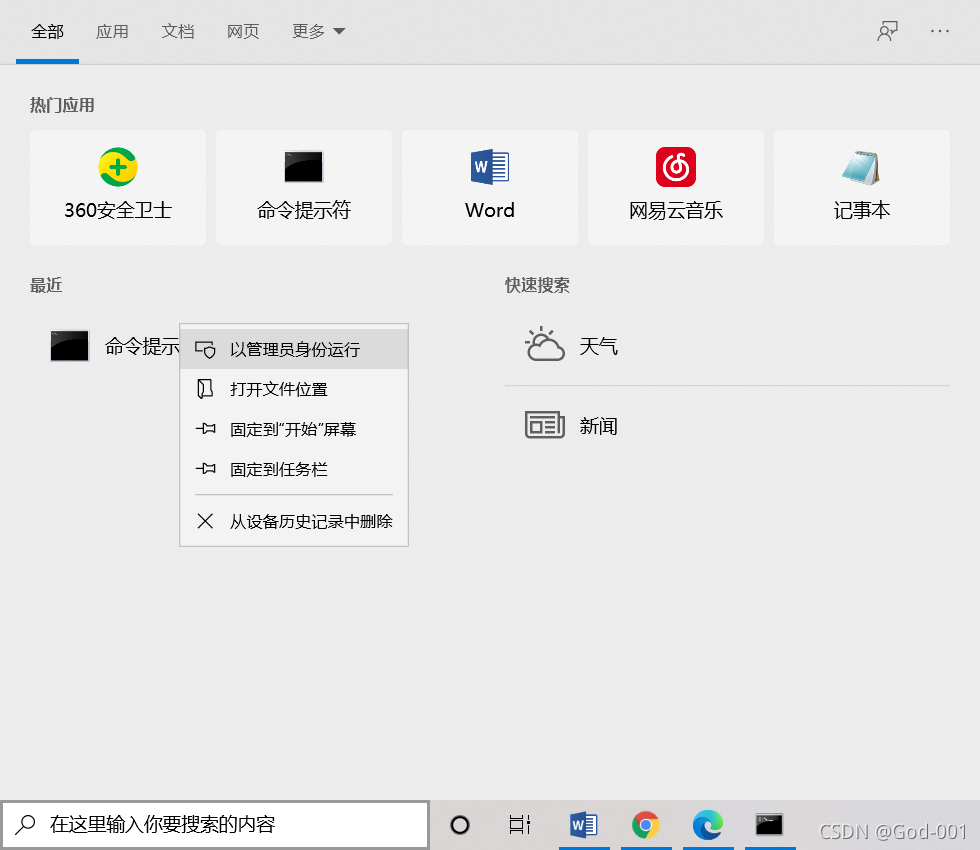980x850 pixels.
Task: Open the three-dots options menu
Action: (x=939, y=31)
